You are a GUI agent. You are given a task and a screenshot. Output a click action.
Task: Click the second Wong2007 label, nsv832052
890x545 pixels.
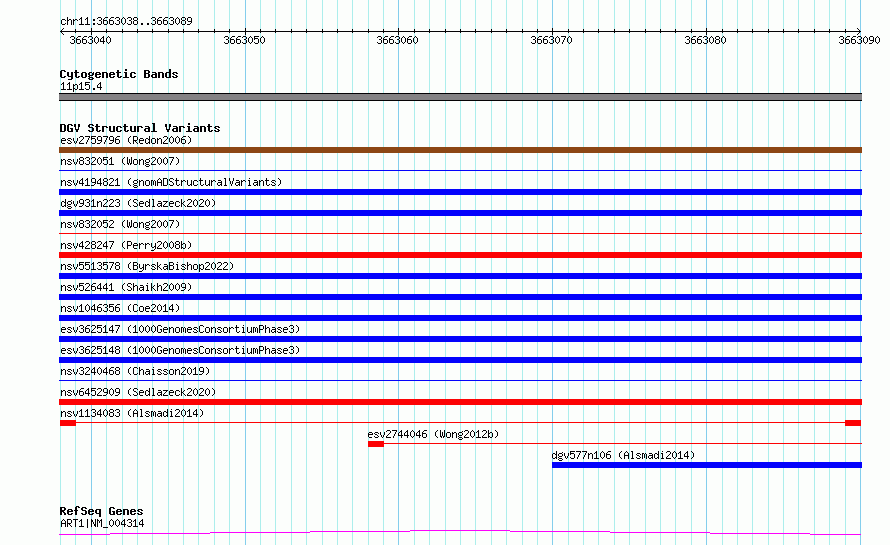120,224
